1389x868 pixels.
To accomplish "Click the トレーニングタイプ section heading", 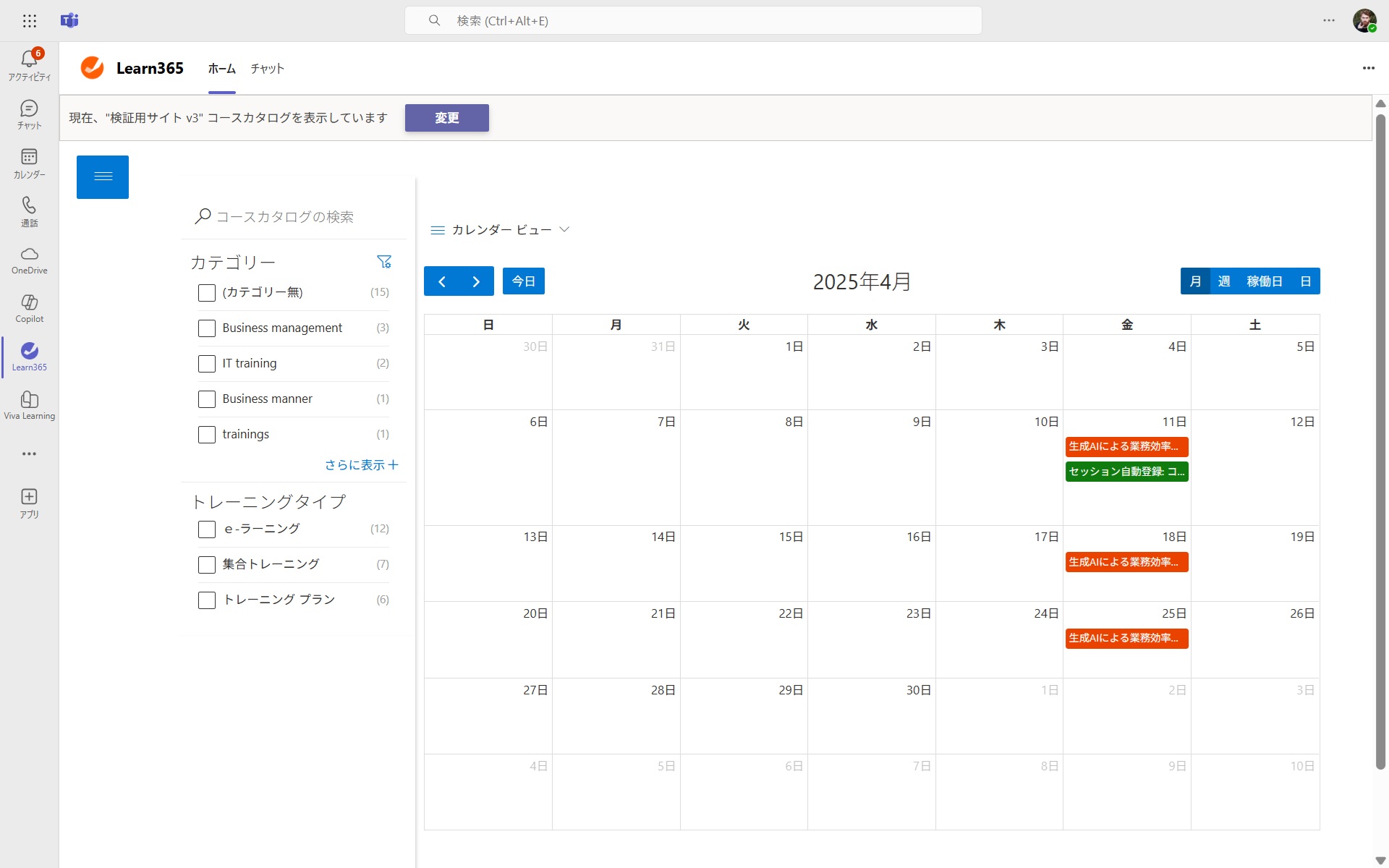I will pyautogui.click(x=268, y=501).
